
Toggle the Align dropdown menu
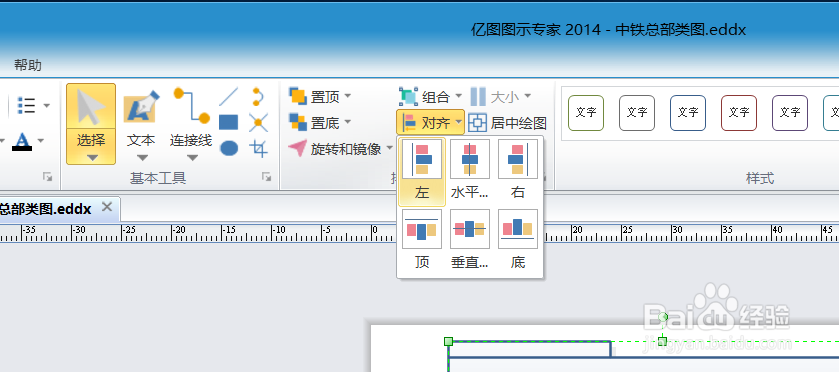[x=430, y=123]
